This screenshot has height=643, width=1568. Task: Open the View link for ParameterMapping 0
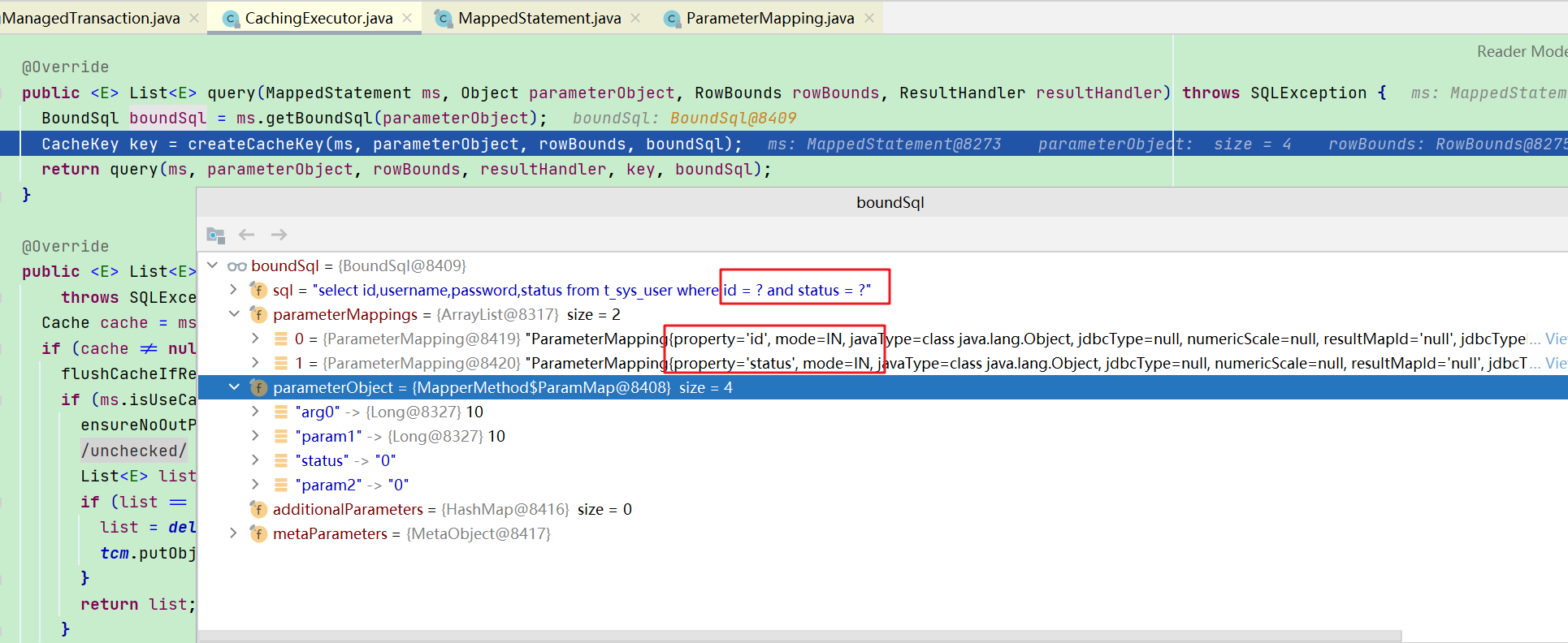coord(1556,339)
